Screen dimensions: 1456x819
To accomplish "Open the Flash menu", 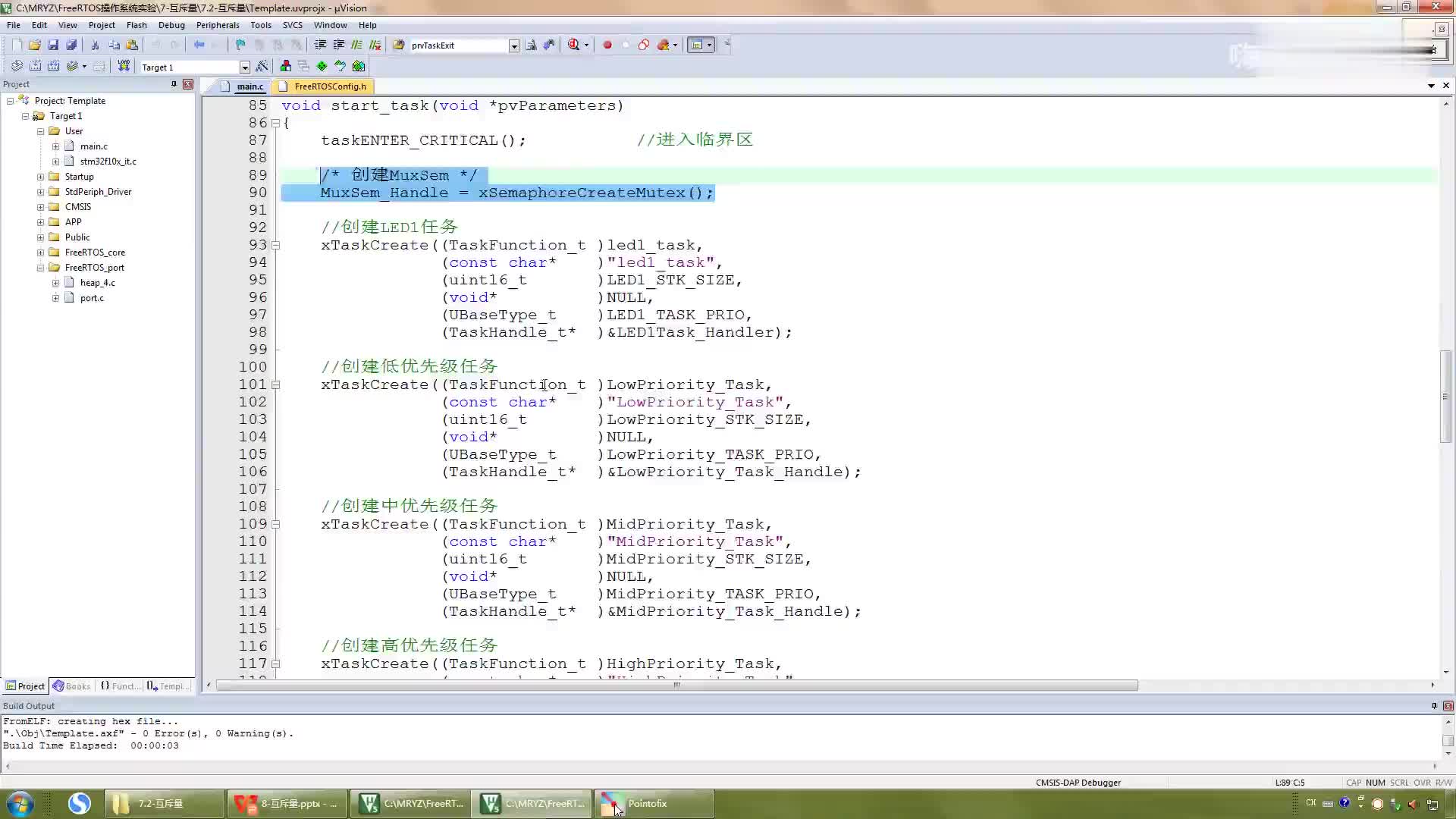I will 136,25.
